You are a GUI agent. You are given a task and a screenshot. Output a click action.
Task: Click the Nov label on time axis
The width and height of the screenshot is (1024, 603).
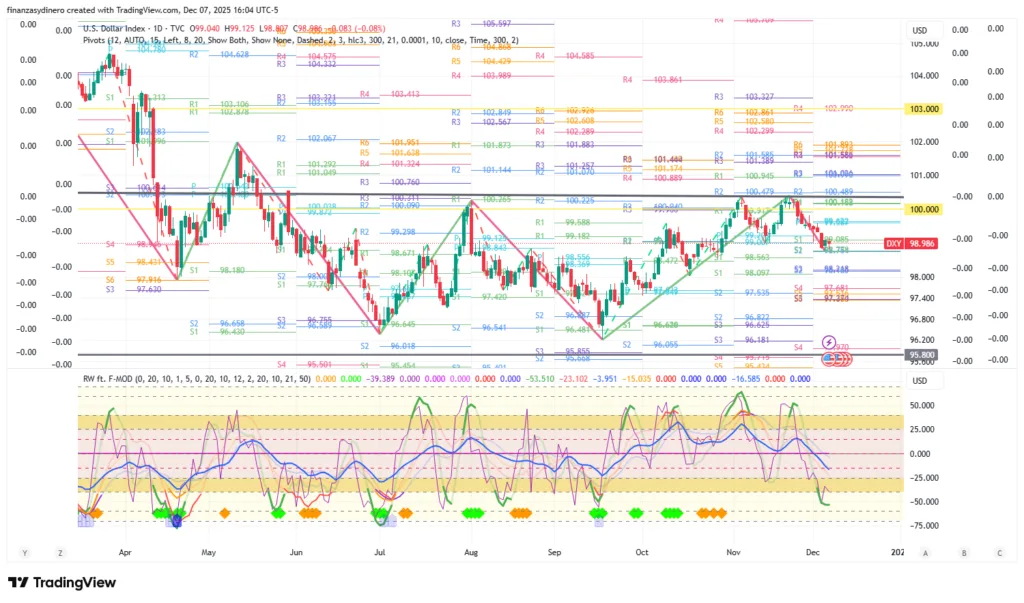(x=734, y=552)
